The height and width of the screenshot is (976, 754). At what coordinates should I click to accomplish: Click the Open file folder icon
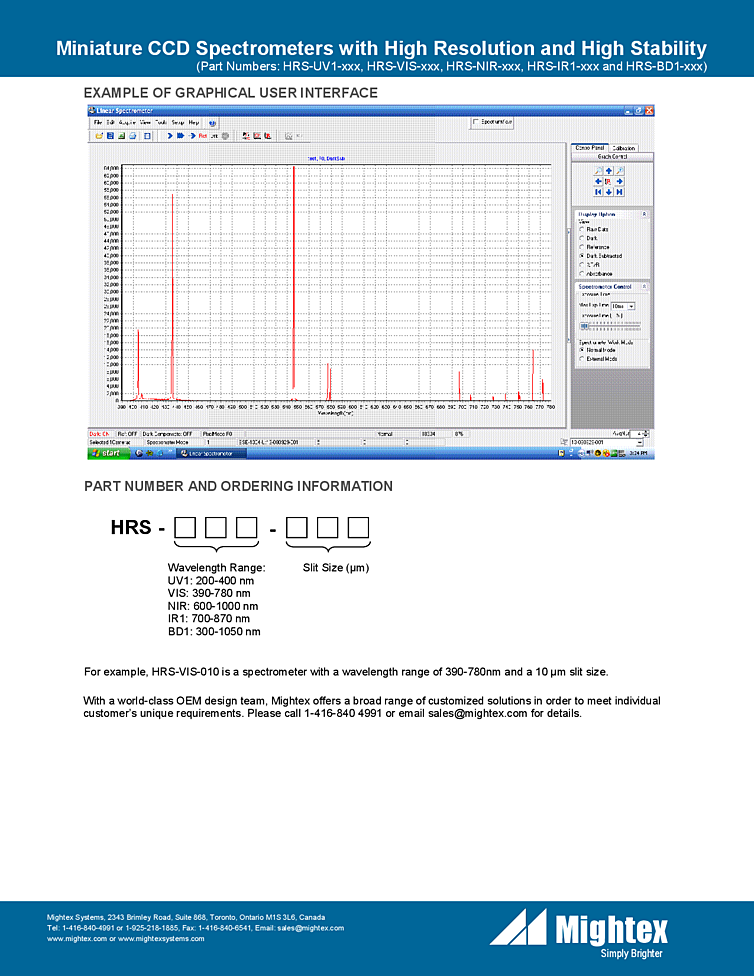pos(99,136)
